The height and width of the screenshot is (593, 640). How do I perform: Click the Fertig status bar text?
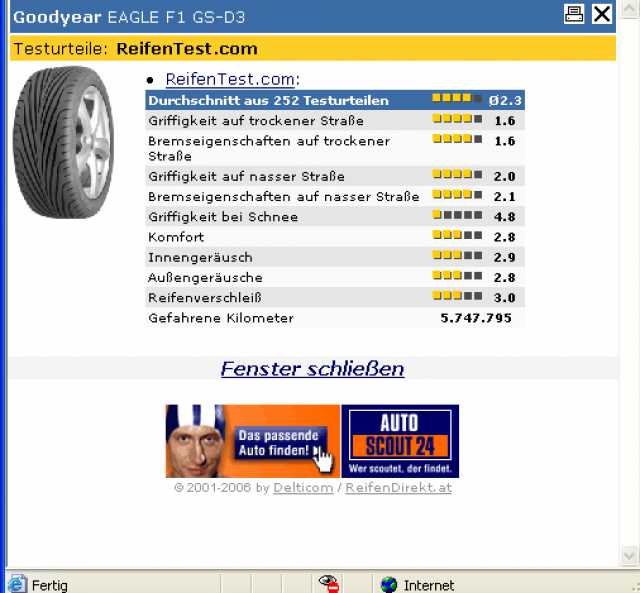point(50,586)
